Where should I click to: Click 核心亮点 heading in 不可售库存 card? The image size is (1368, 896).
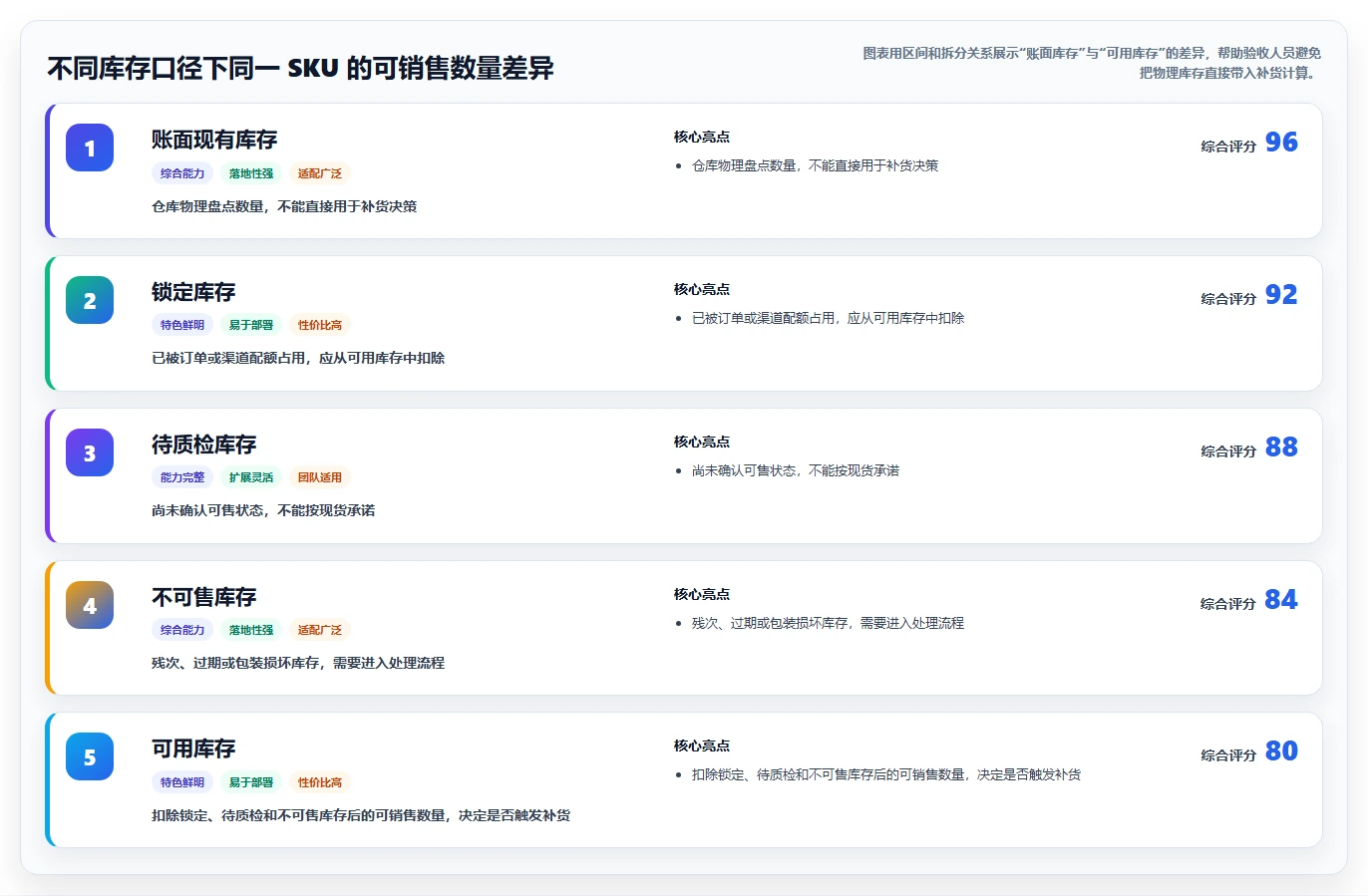(x=702, y=595)
